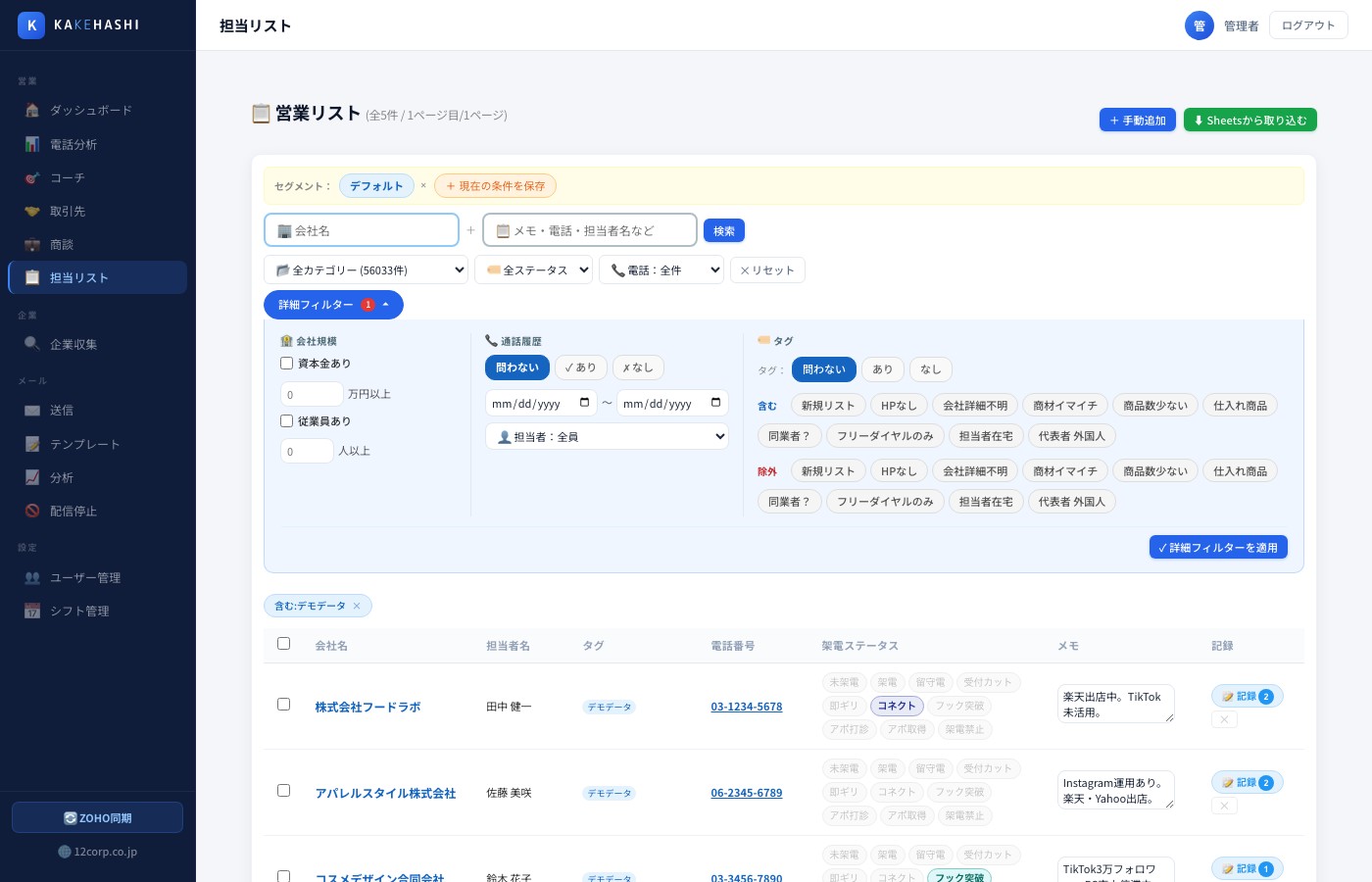Click the 手動追加 button

click(x=1138, y=120)
